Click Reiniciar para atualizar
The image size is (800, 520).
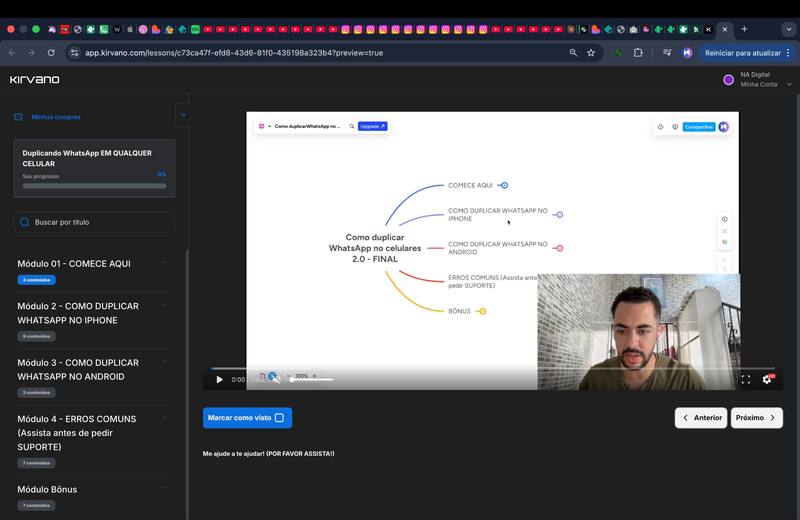(742, 53)
